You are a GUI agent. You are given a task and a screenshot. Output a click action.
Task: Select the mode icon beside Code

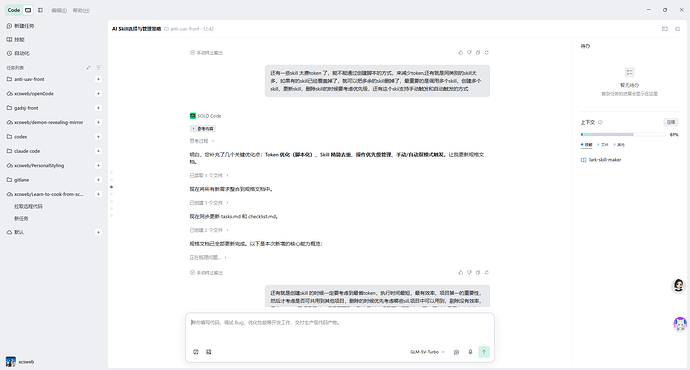tap(28, 10)
